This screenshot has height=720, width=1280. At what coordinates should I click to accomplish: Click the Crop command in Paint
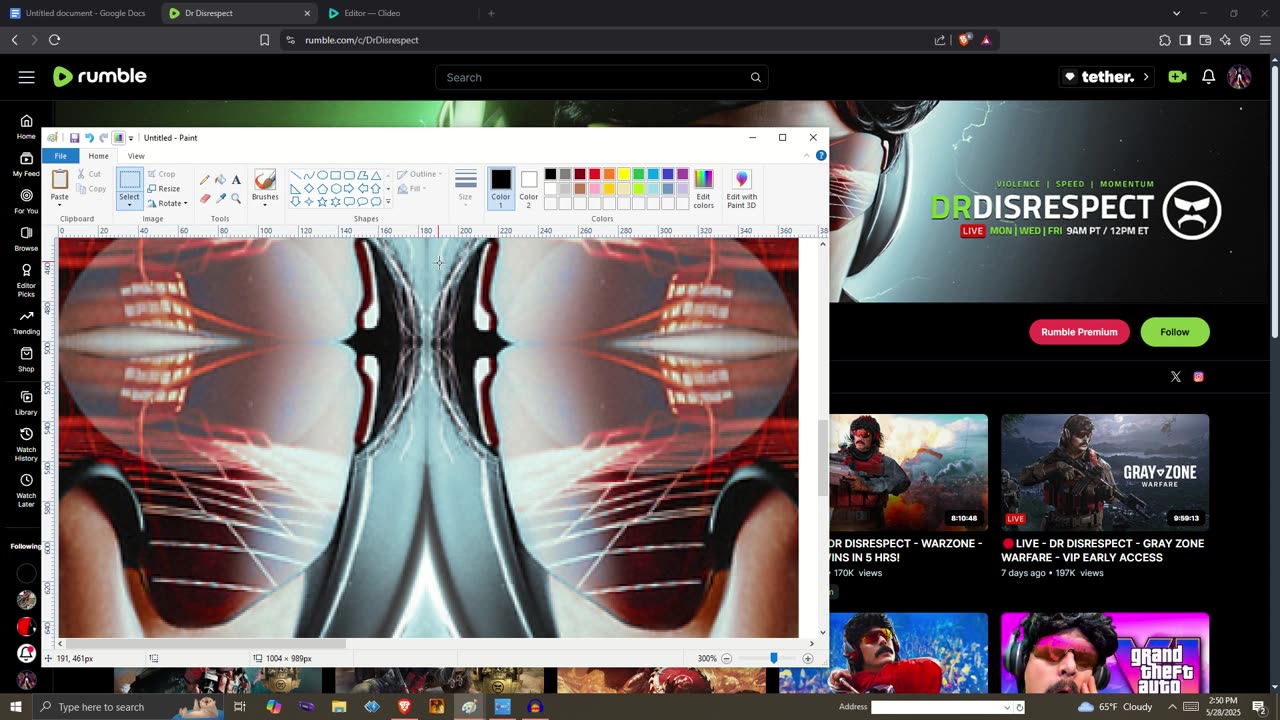(x=161, y=174)
